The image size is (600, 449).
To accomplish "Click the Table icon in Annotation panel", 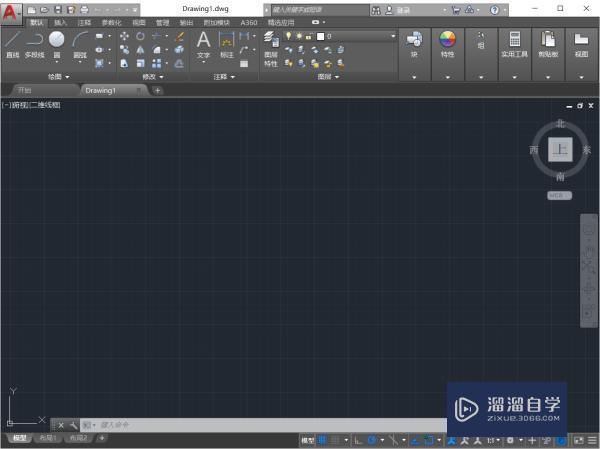I will pyautogui.click(x=244, y=64).
